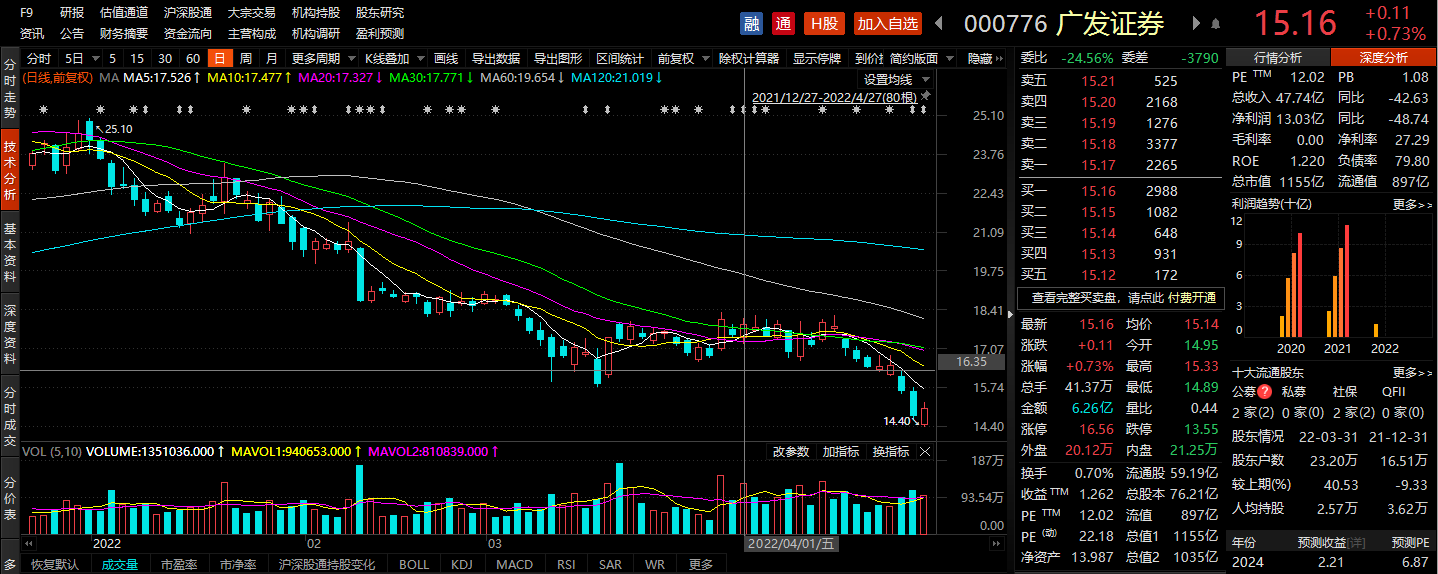The height and width of the screenshot is (574, 1438).
Task: Click the 公募 question mark help icon
Action: point(1265,392)
